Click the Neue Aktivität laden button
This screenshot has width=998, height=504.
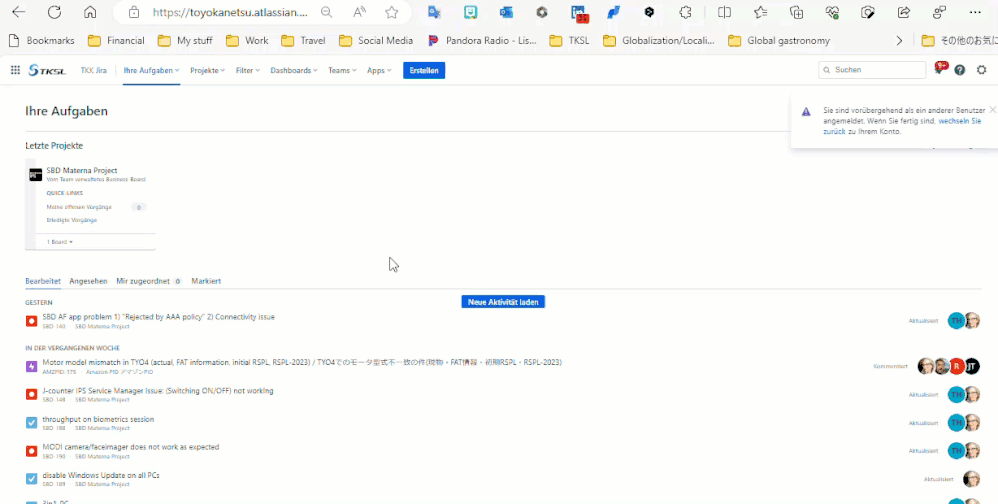(503, 302)
